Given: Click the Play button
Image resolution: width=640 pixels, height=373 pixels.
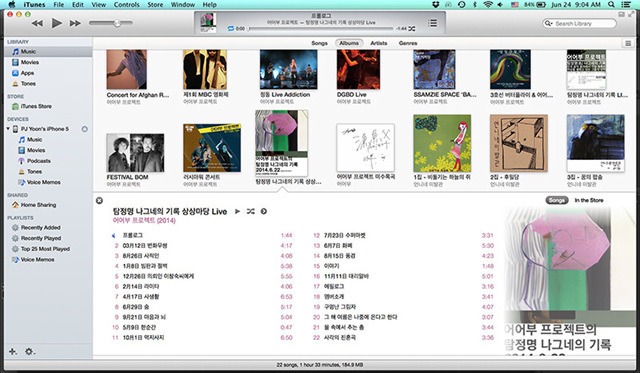Looking at the screenshot, I should [x=57, y=23].
